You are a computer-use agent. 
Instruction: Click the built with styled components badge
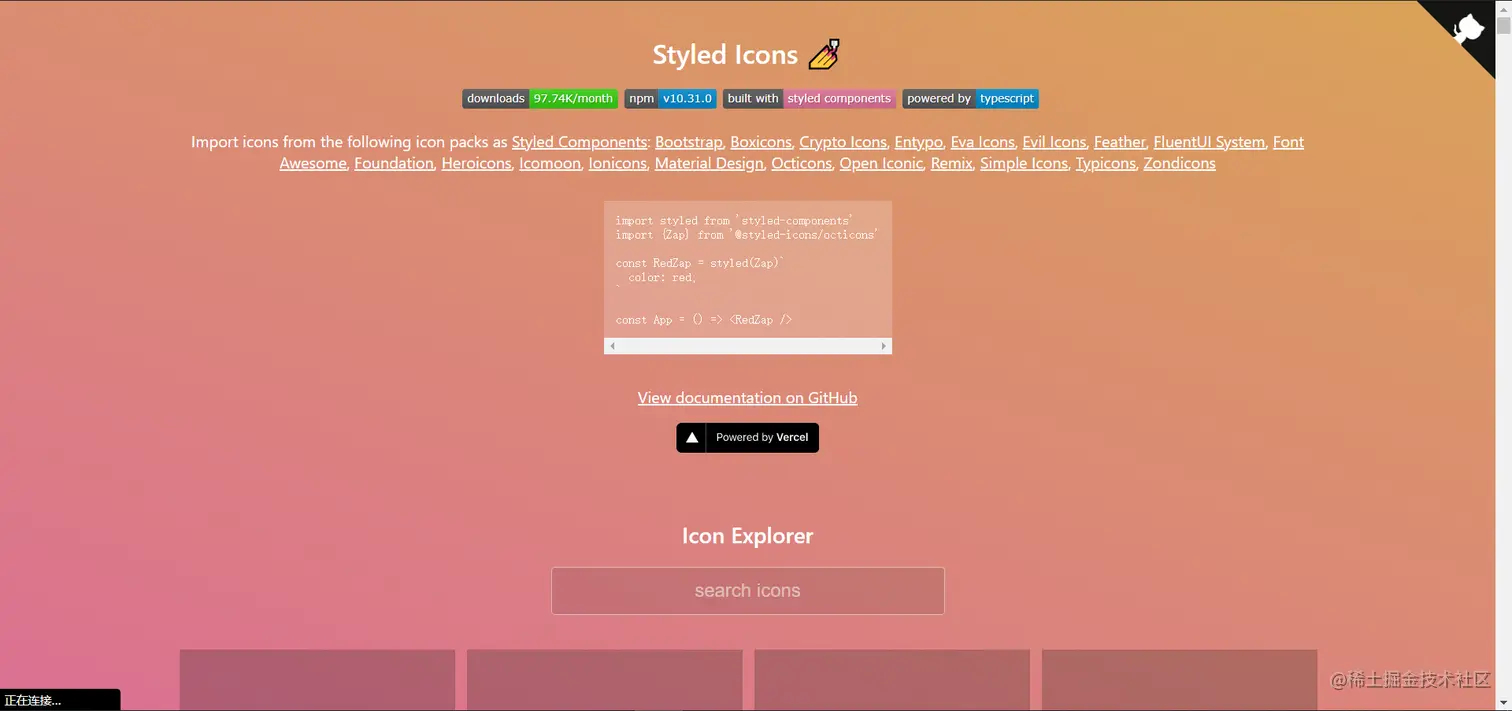tap(809, 99)
